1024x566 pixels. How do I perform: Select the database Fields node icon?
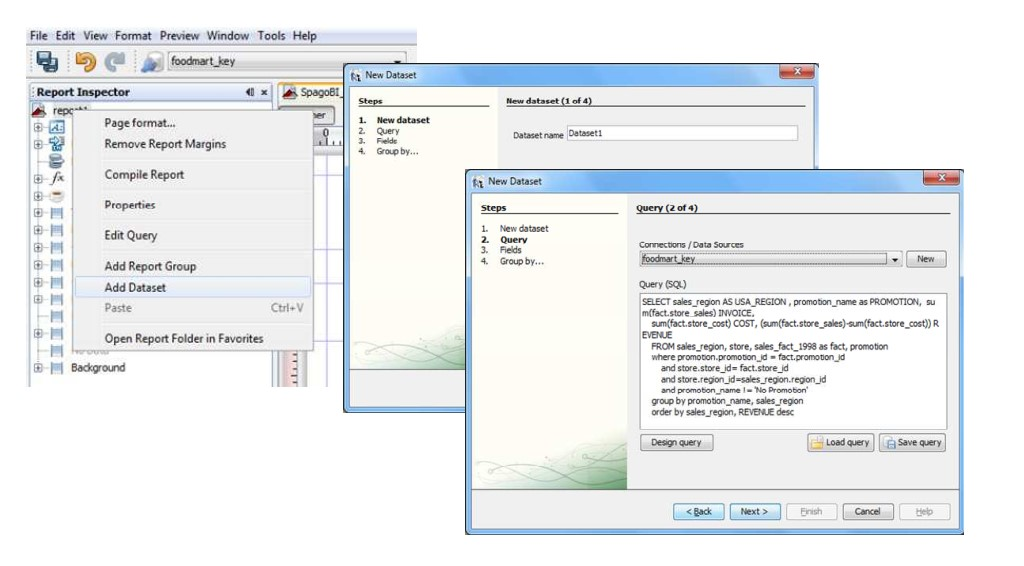point(57,161)
